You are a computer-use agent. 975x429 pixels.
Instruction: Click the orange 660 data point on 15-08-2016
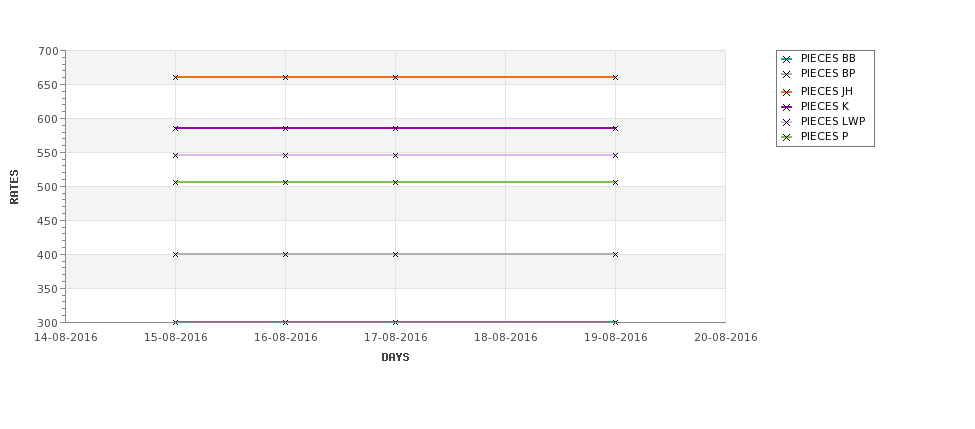tap(175, 77)
